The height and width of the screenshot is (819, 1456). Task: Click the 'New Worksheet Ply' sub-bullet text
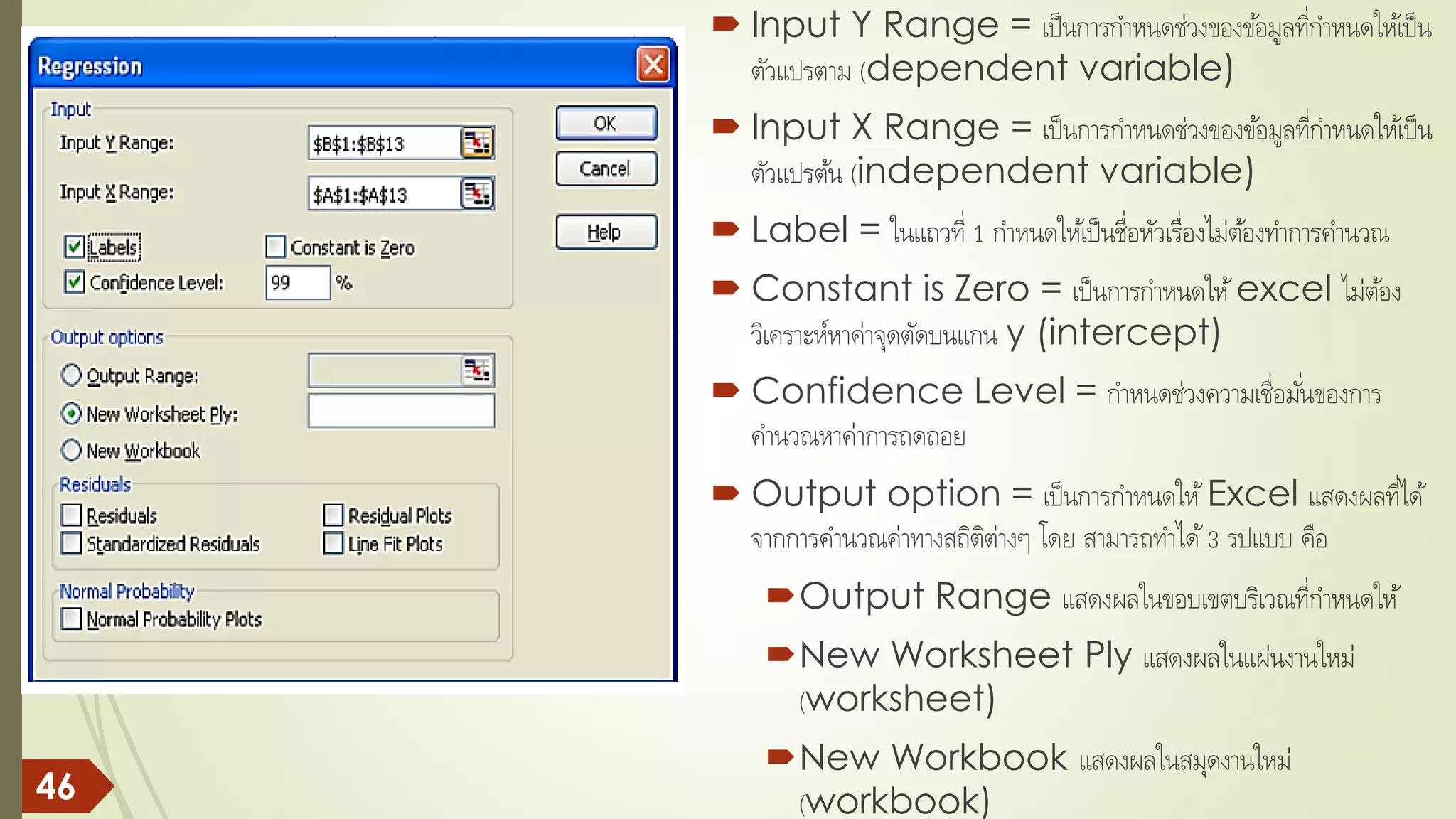coord(965,655)
